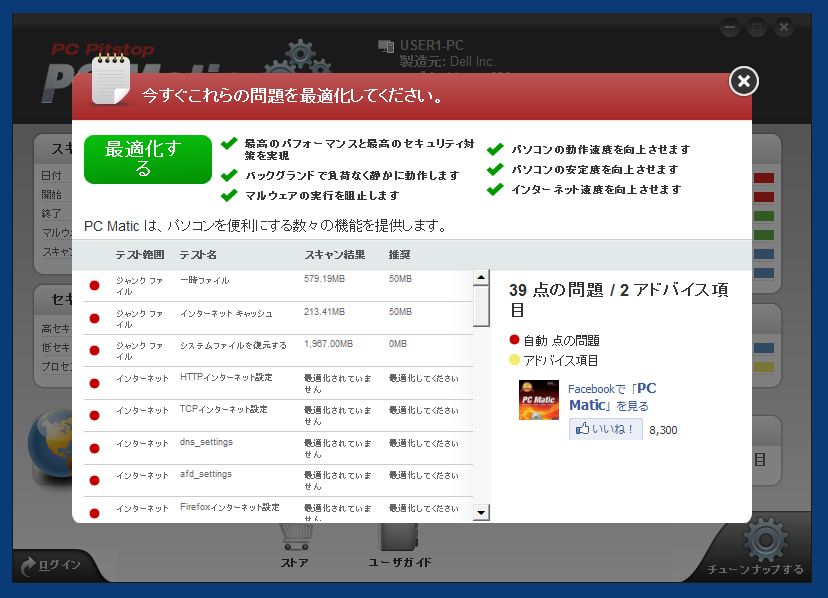The width and height of the screenshot is (828, 598).
Task: Open the Facebookで「PC Matic」を見る link
Action: click(612, 397)
